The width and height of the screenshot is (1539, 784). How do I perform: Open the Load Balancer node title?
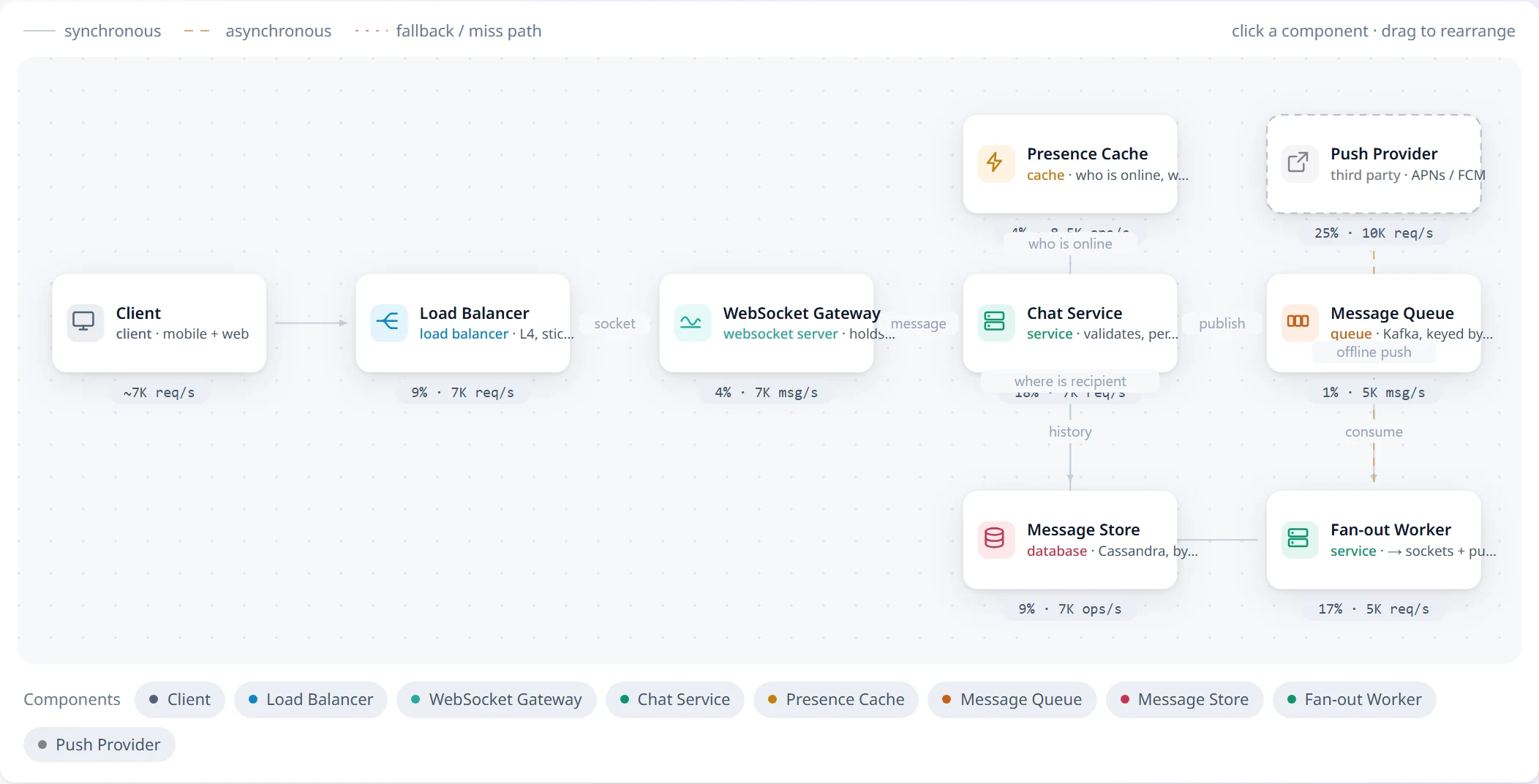tap(474, 313)
